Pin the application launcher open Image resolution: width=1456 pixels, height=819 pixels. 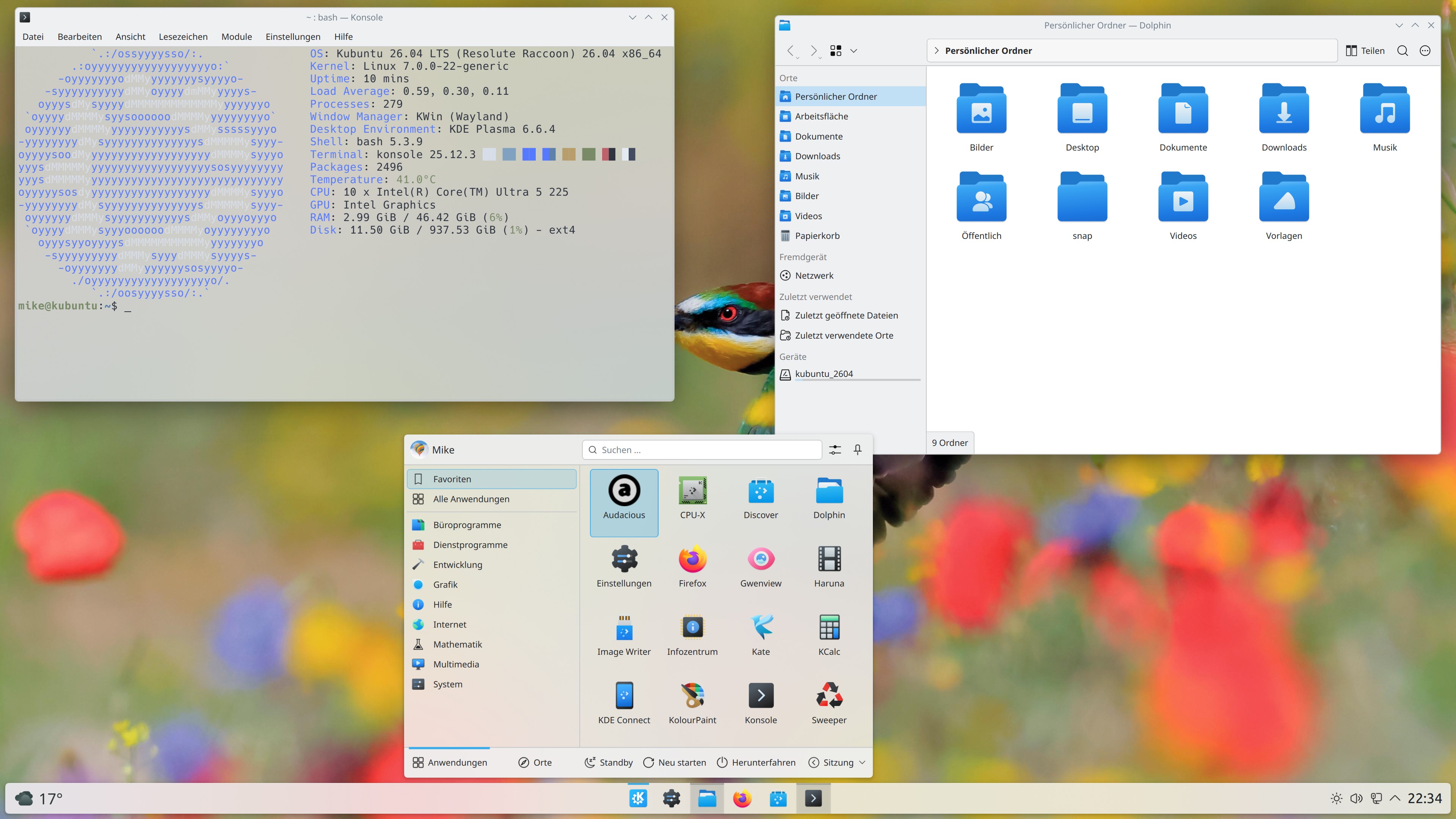[857, 450]
